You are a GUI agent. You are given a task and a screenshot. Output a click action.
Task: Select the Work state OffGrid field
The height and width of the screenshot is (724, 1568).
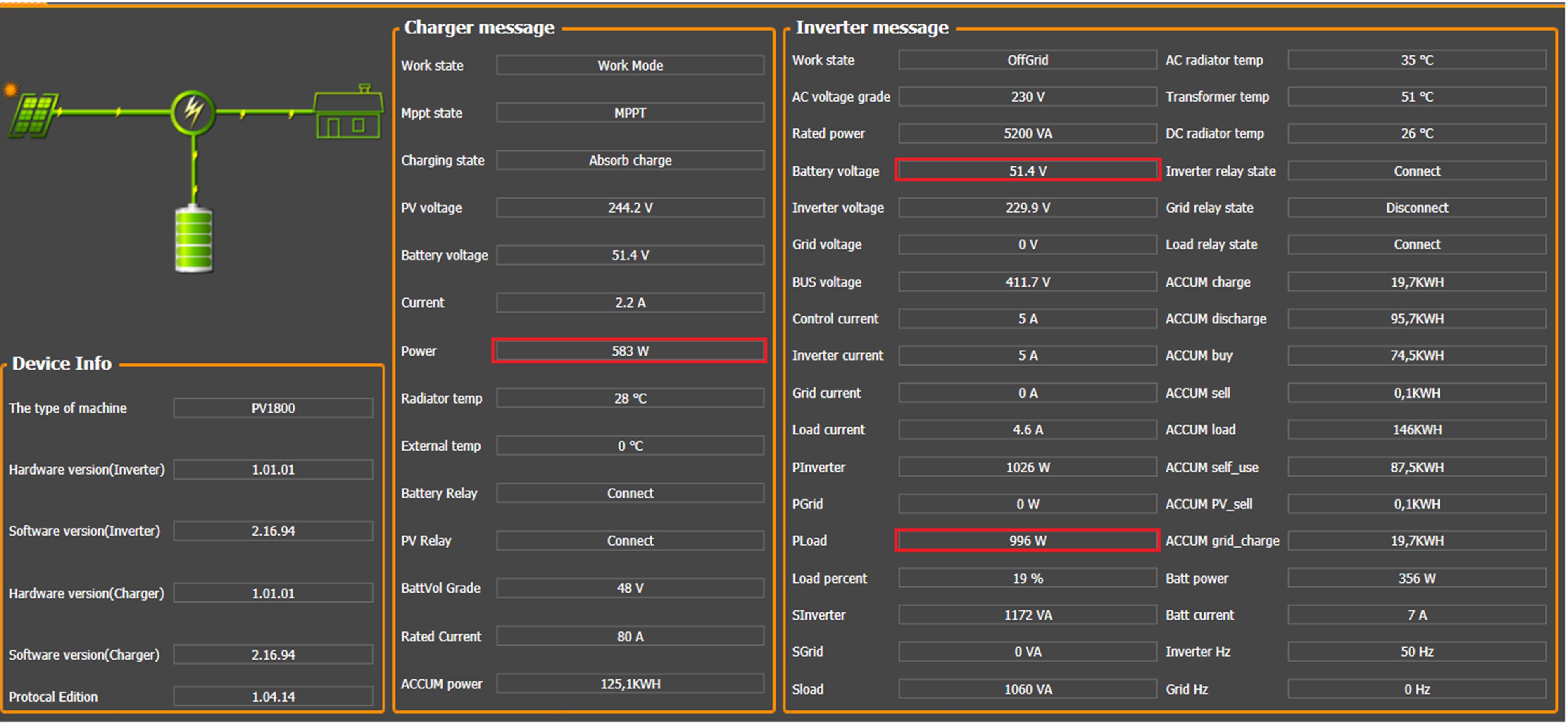tap(1027, 60)
